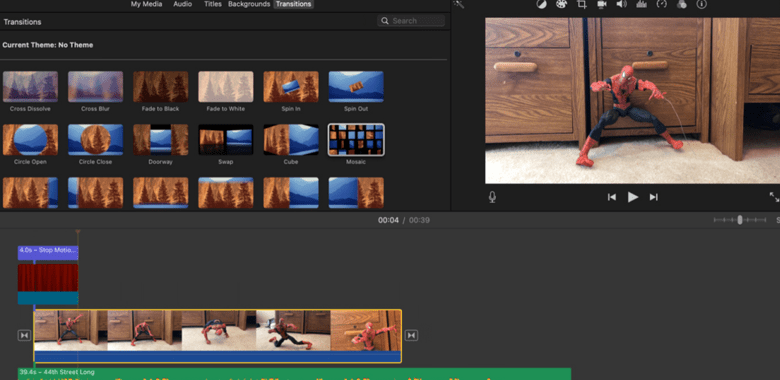Viewport: 780px width, 380px height.
Task: Select the Circle Open transition
Action: pos(30,140)
